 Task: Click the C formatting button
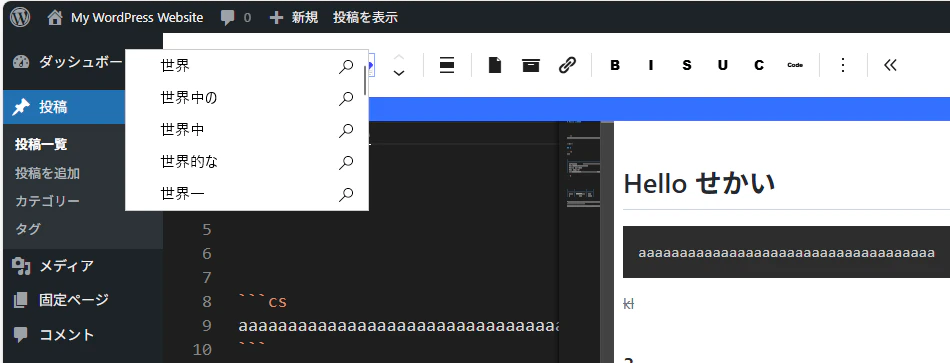759,65
